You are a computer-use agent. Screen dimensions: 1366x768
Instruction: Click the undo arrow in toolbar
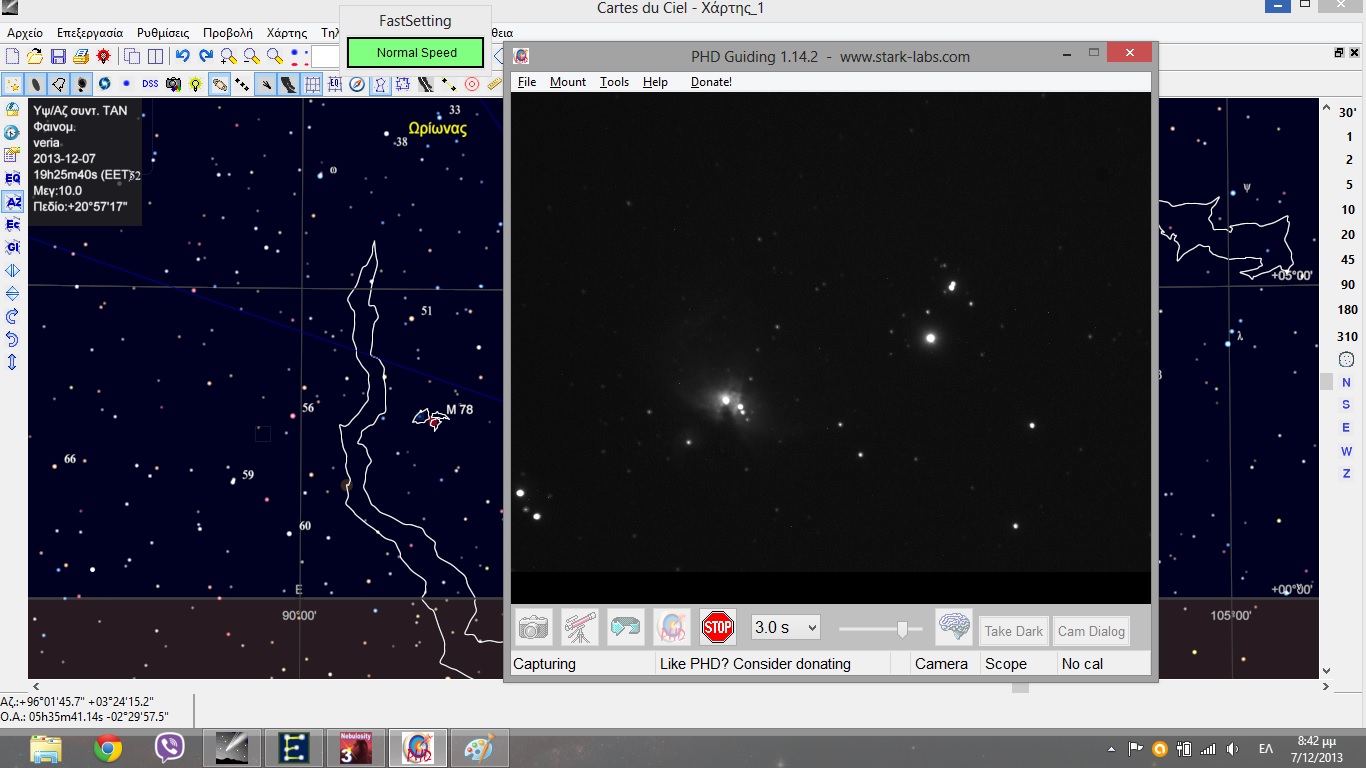click(x=182, y=56)
